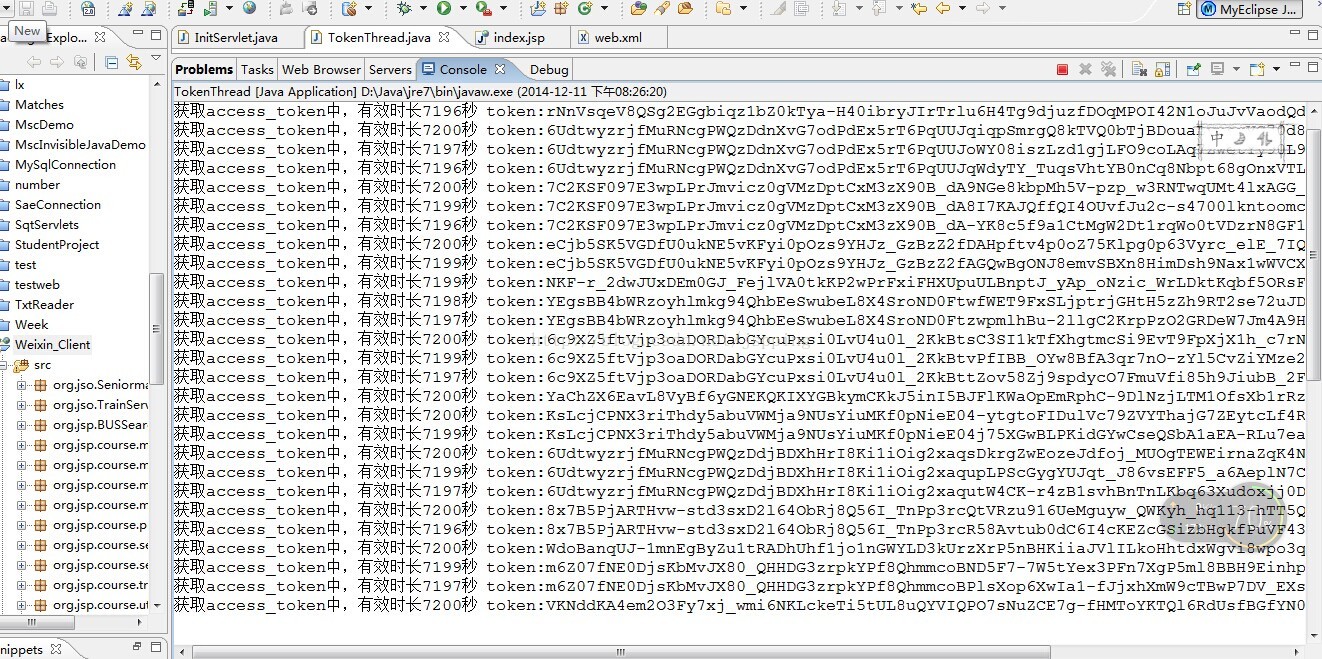Toggle the Scroll Lock console icon
The width and height of the screenshot is (1322, 659).
tap(1162, 69)
